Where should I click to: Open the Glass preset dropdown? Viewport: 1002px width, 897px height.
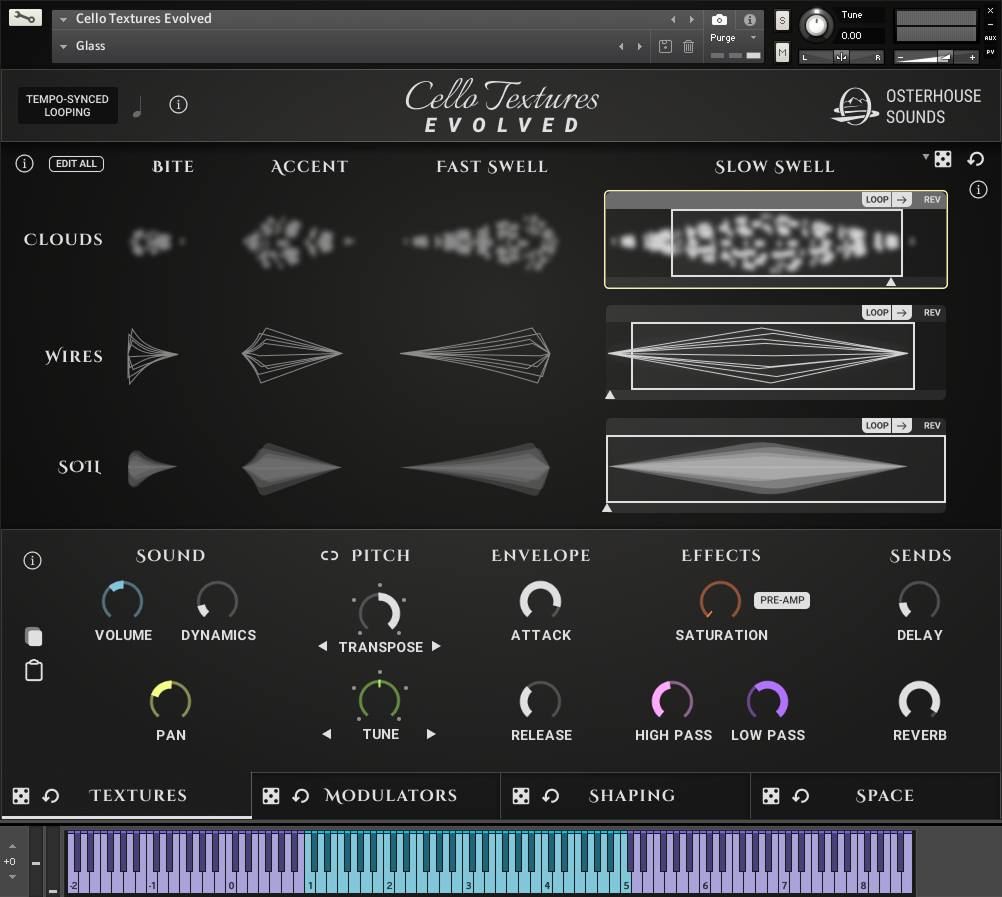pos(64,46)
